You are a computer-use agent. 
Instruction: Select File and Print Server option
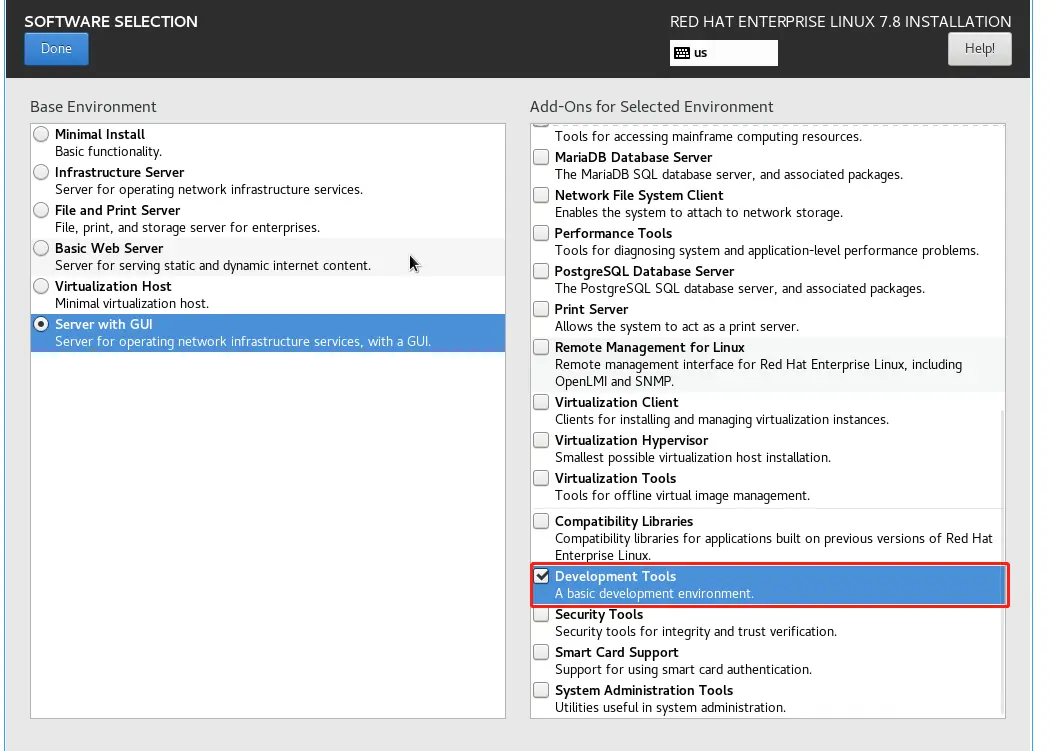pos(41,210)
